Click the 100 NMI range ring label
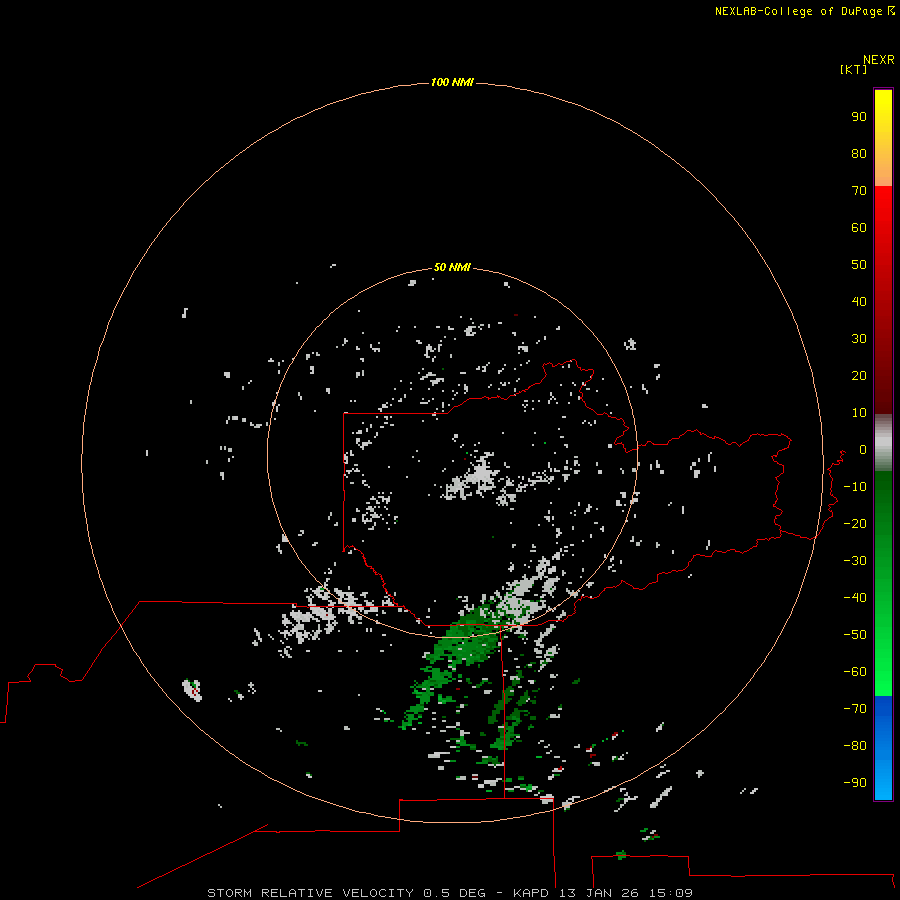 [452, 82]
